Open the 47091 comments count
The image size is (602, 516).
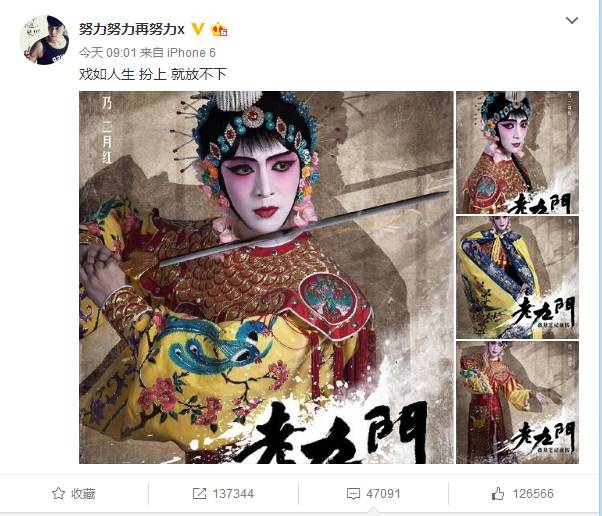(x=383, y=493)
